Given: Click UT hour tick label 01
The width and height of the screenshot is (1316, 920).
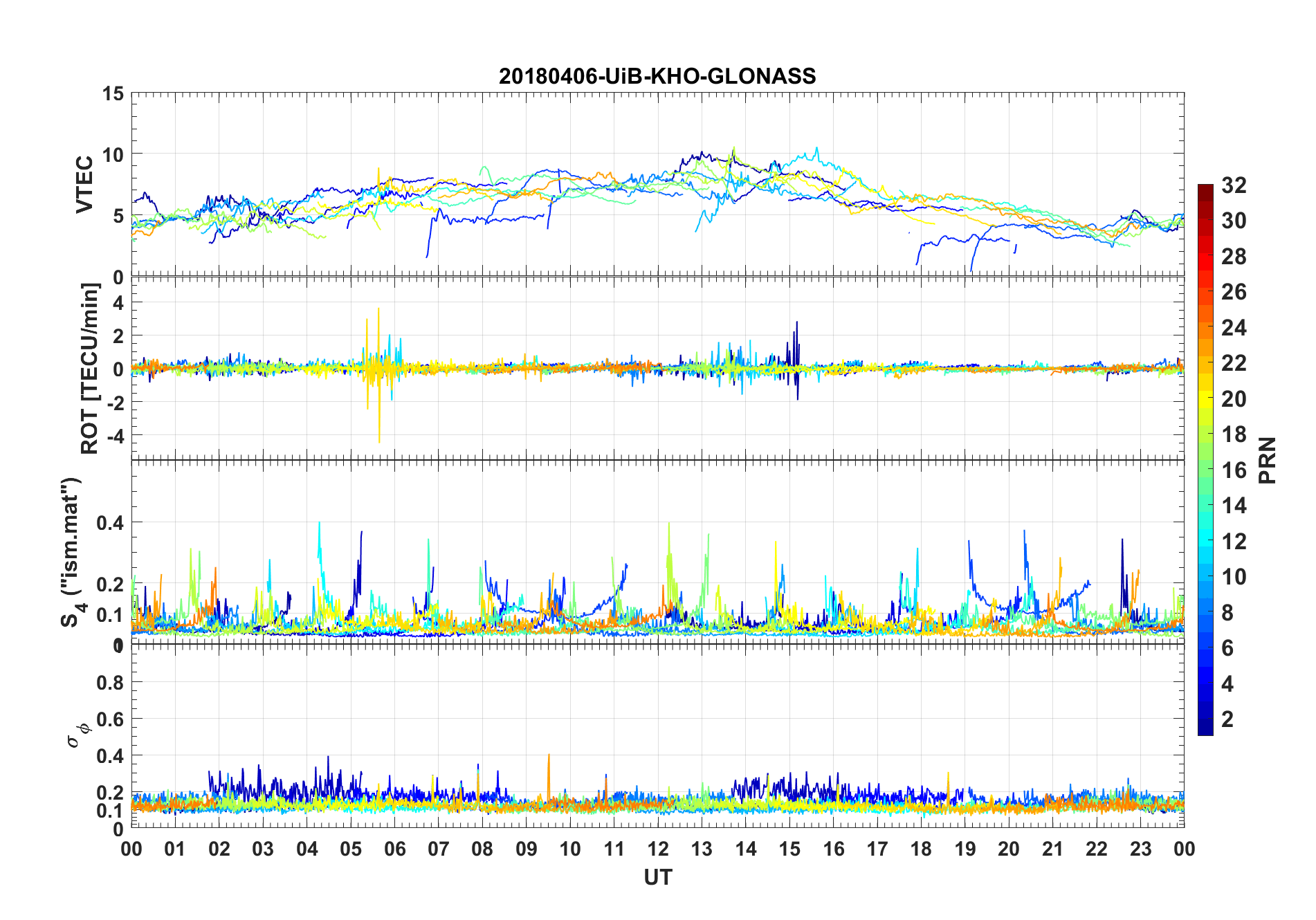Looking at the screenshot, I should click(x=175, y=849).
